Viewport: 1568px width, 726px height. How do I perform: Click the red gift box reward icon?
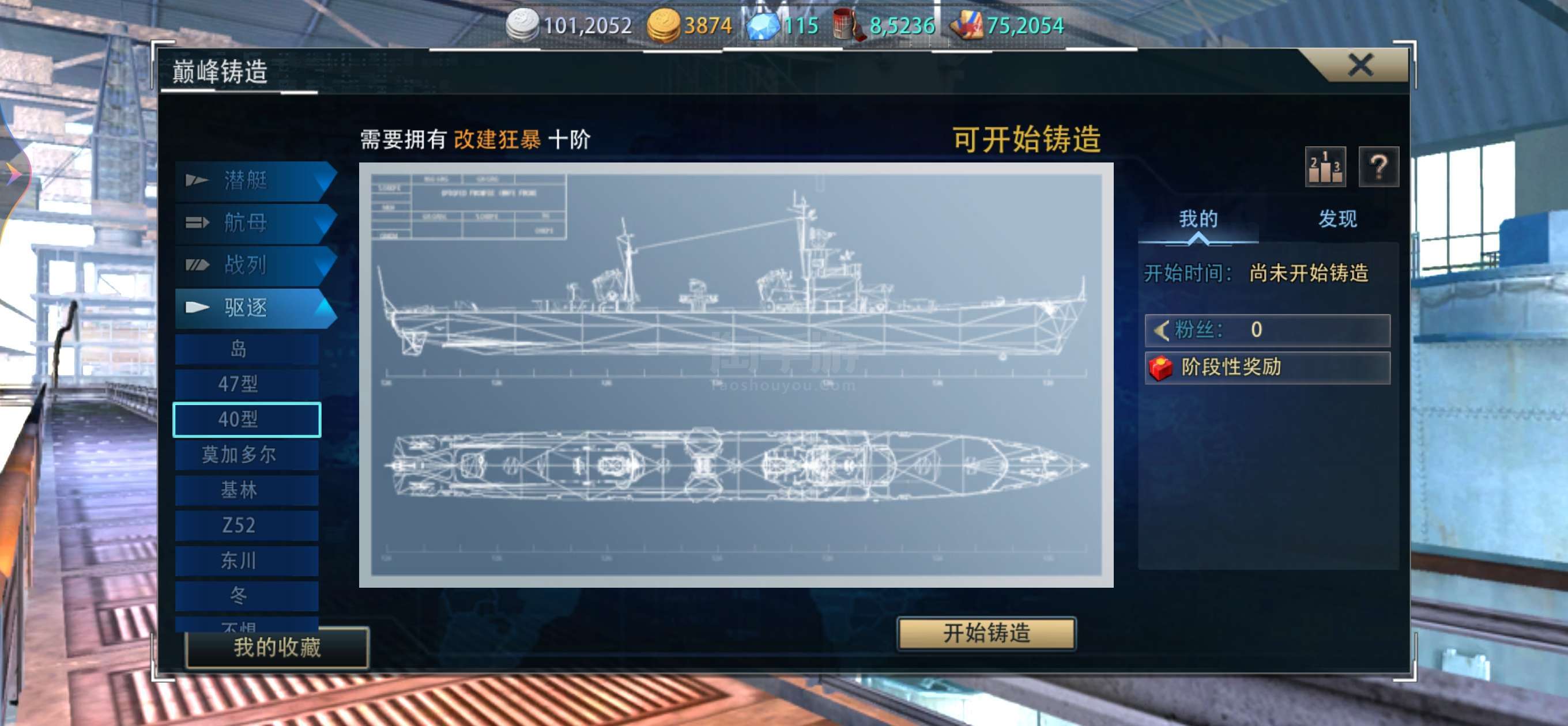(x=1160, y=368)
